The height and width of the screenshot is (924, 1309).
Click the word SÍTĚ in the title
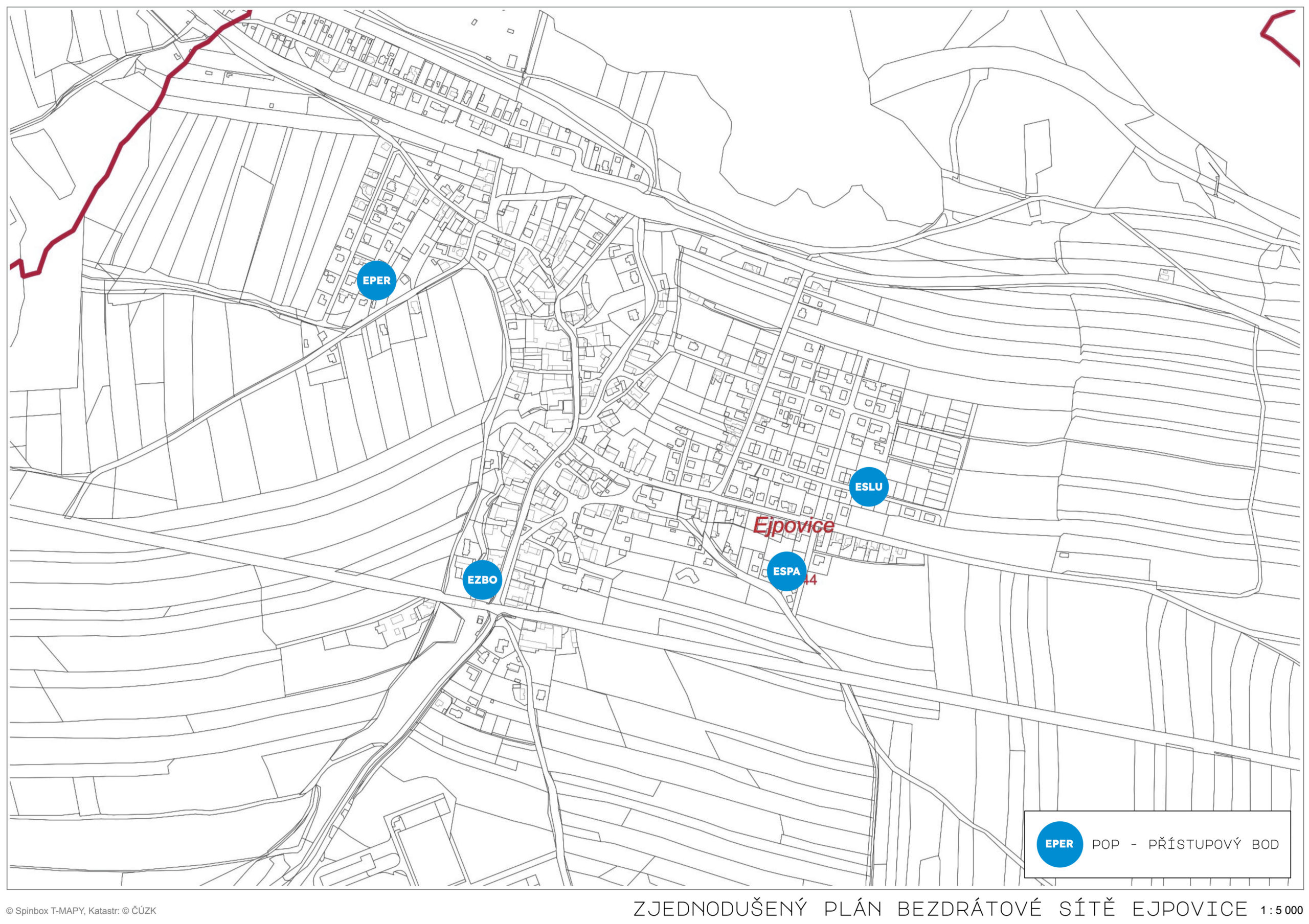click(x=1086, y=908)
